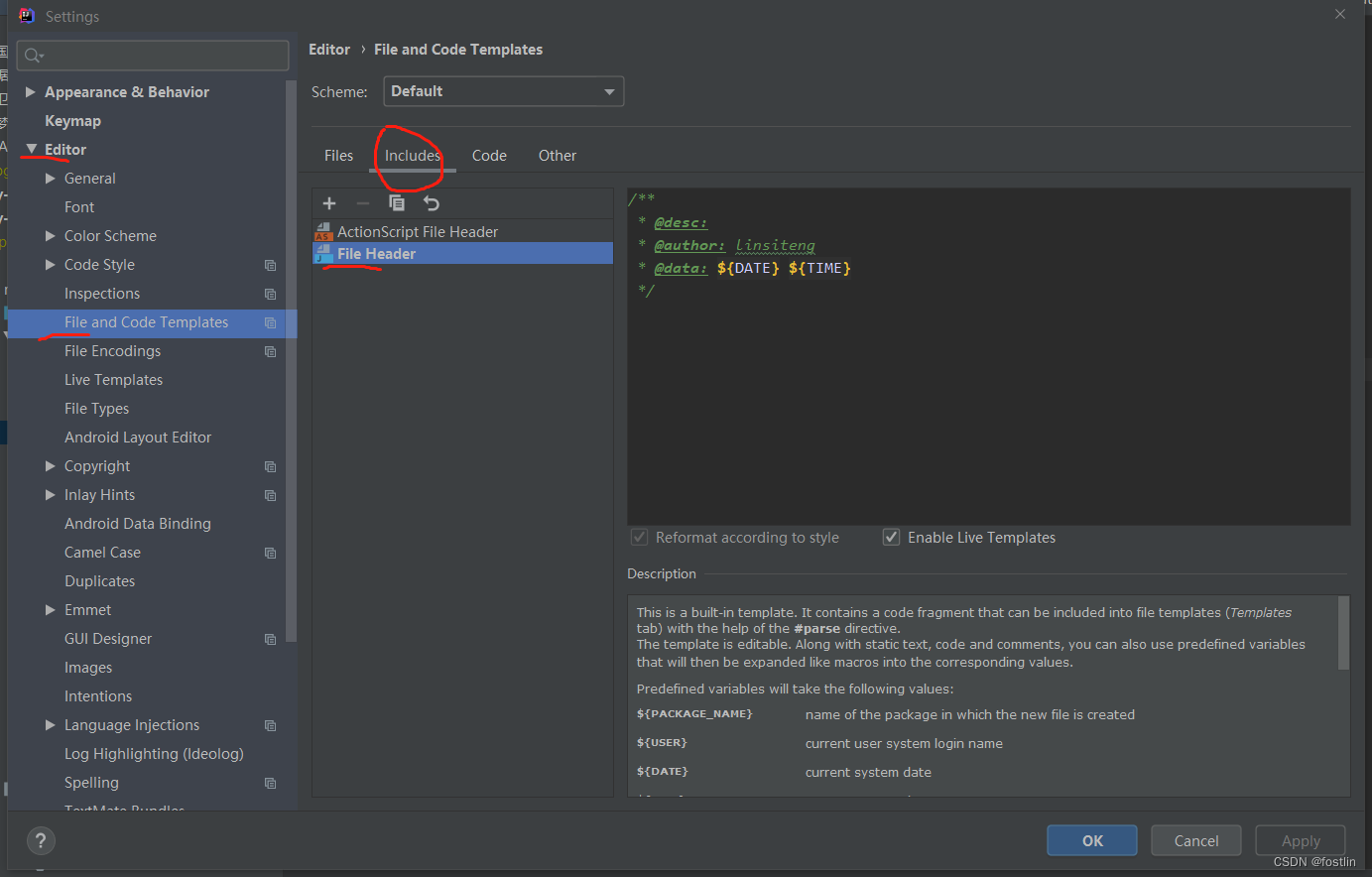Remove the selected template using minus icon
The width and height of the screenshot is (1372, 877).
point(361,202)
